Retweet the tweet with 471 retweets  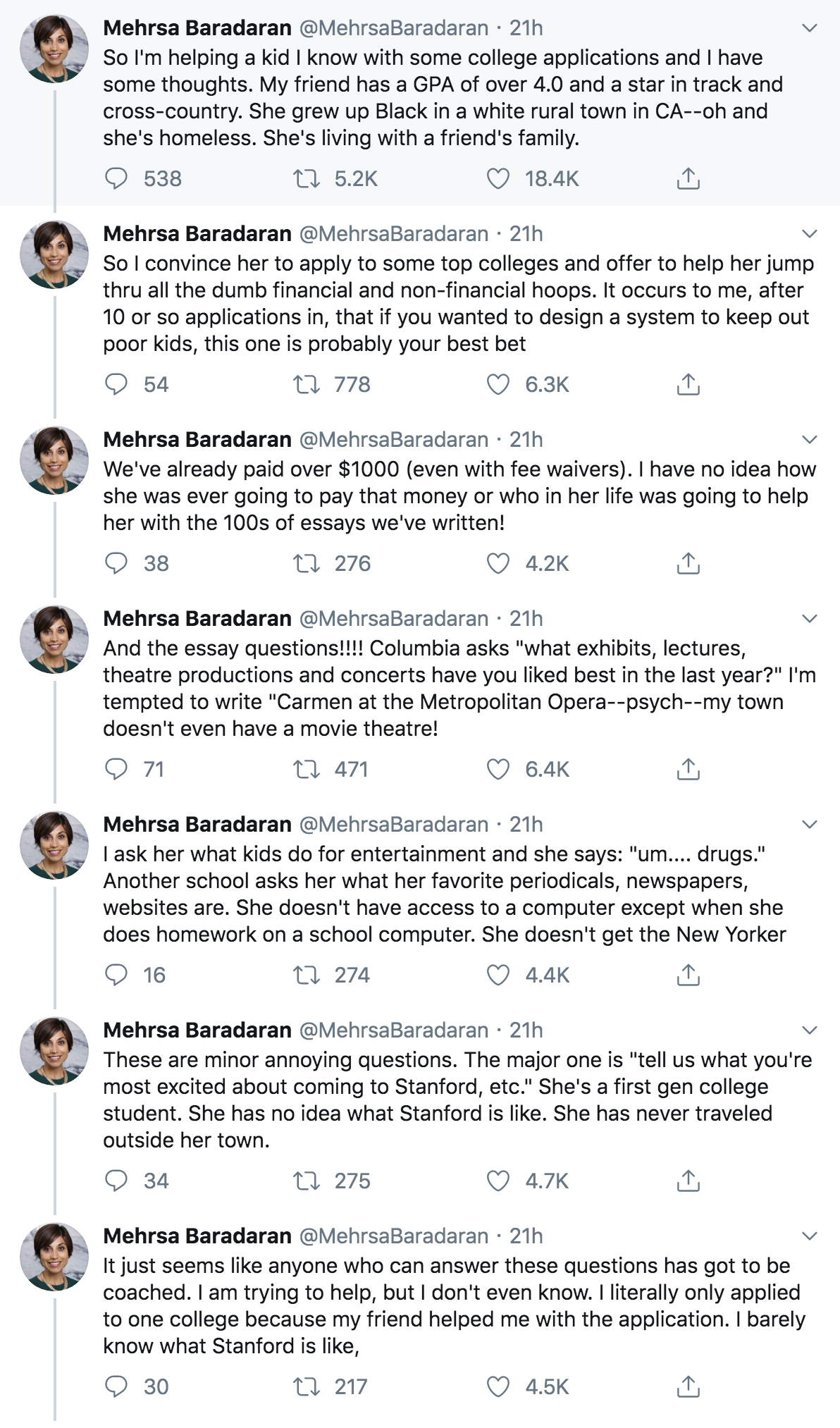[x=307, y=769]
